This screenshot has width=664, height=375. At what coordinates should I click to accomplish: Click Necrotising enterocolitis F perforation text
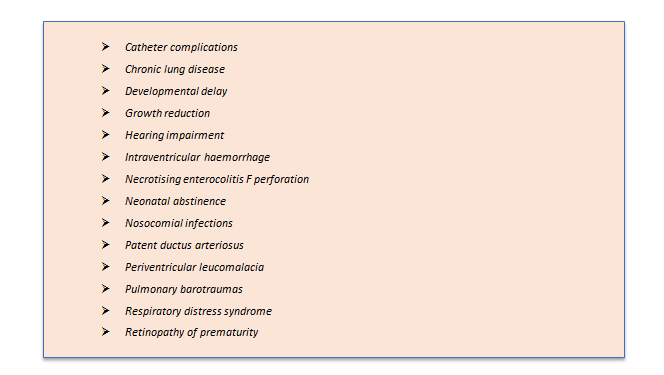217,179
